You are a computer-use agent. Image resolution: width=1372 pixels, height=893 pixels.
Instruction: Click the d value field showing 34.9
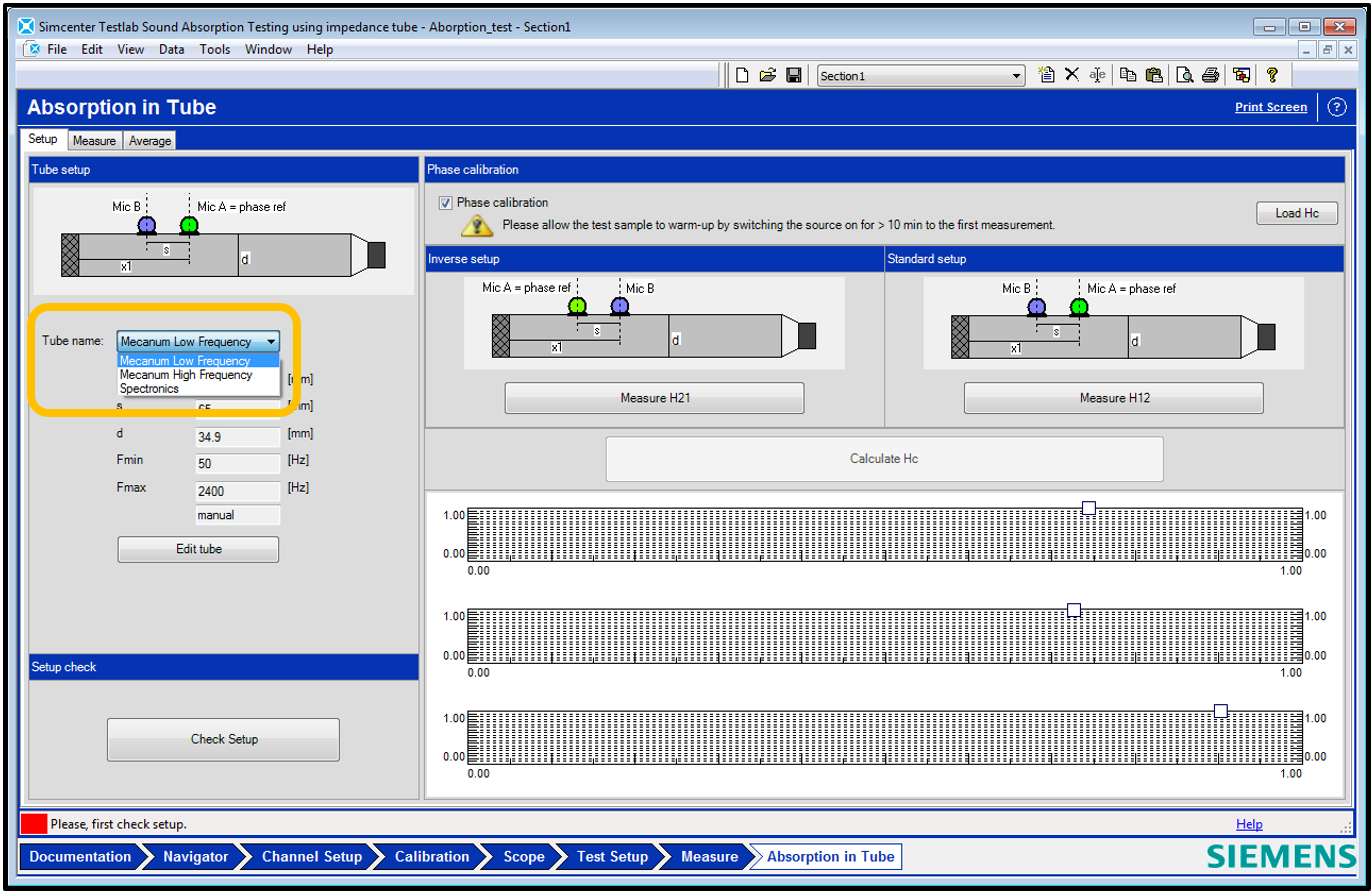(238, 436)
